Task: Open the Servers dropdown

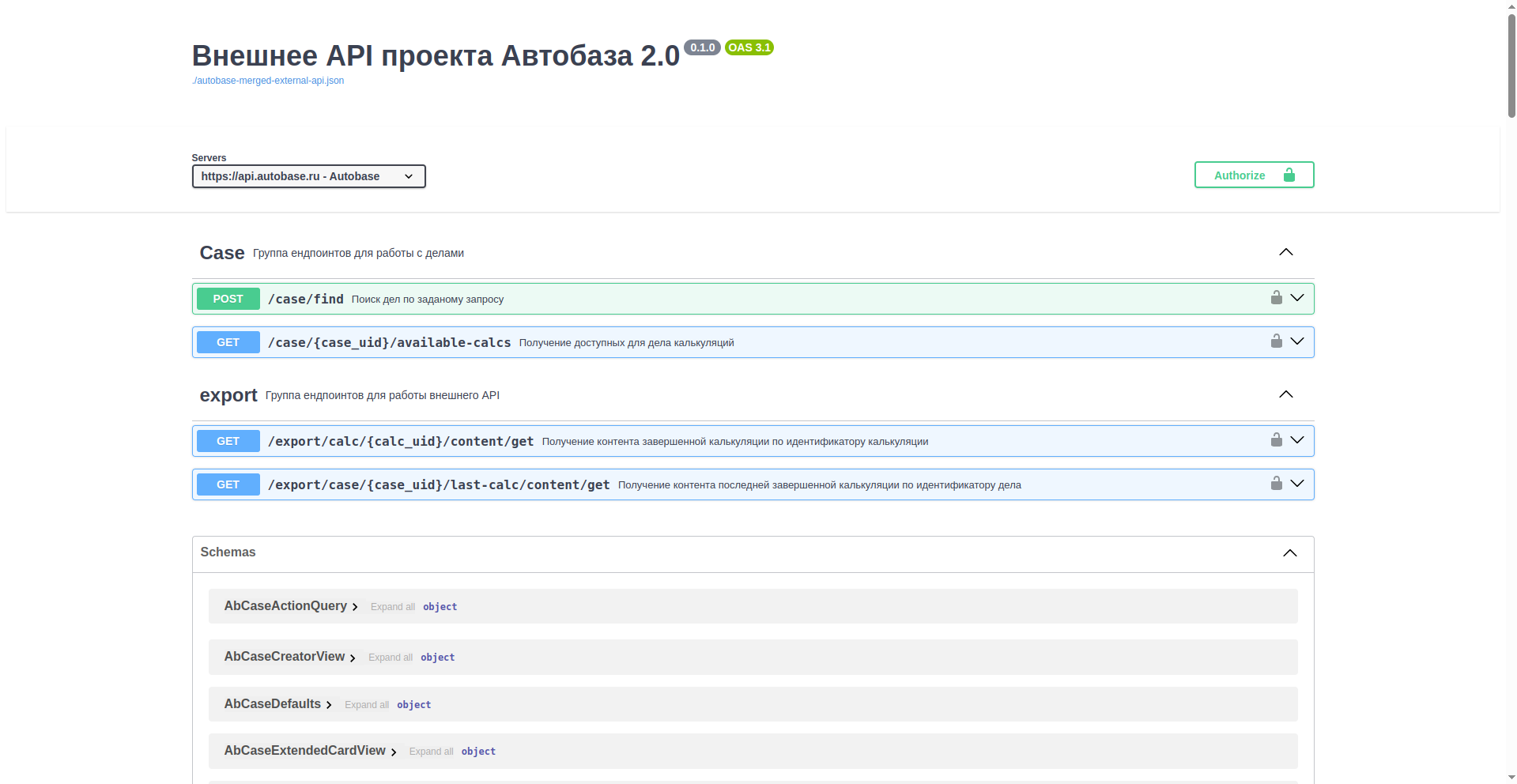Action: coord(308,176)
